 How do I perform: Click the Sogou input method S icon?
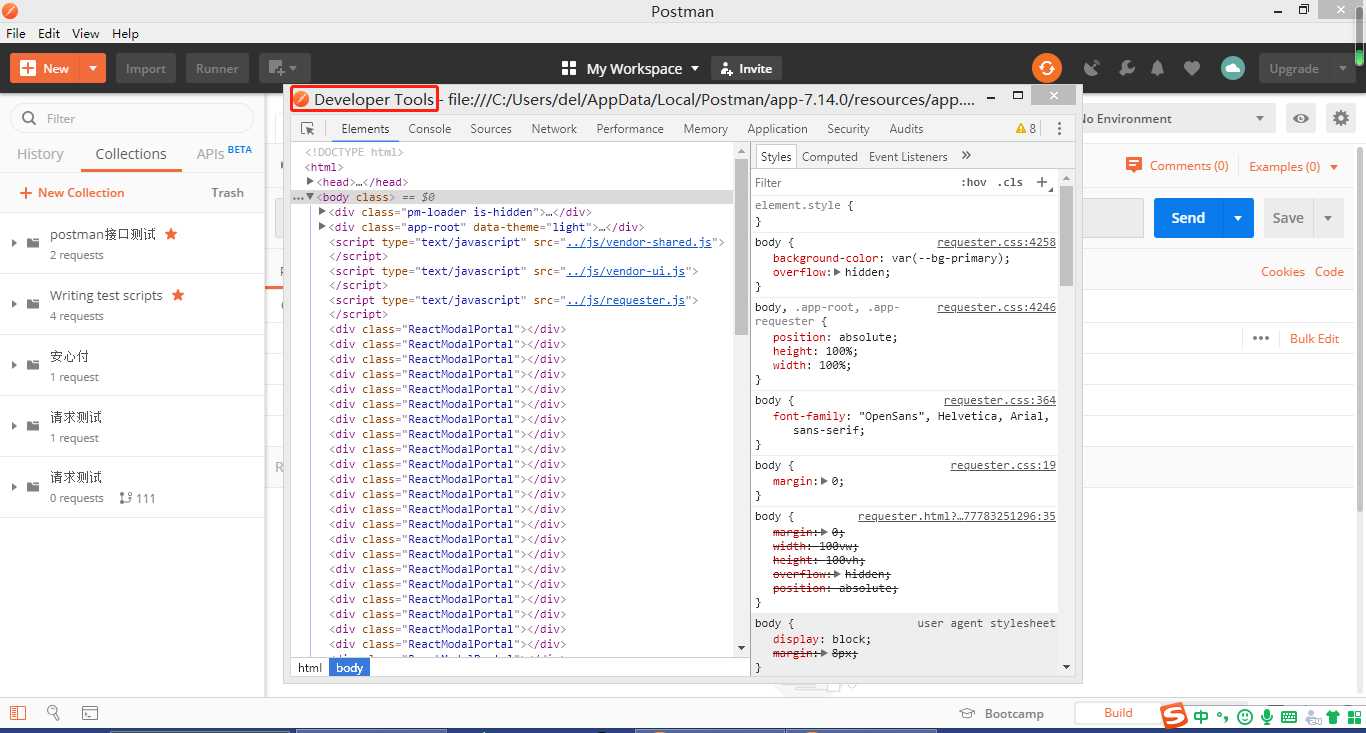[1173, 716]
